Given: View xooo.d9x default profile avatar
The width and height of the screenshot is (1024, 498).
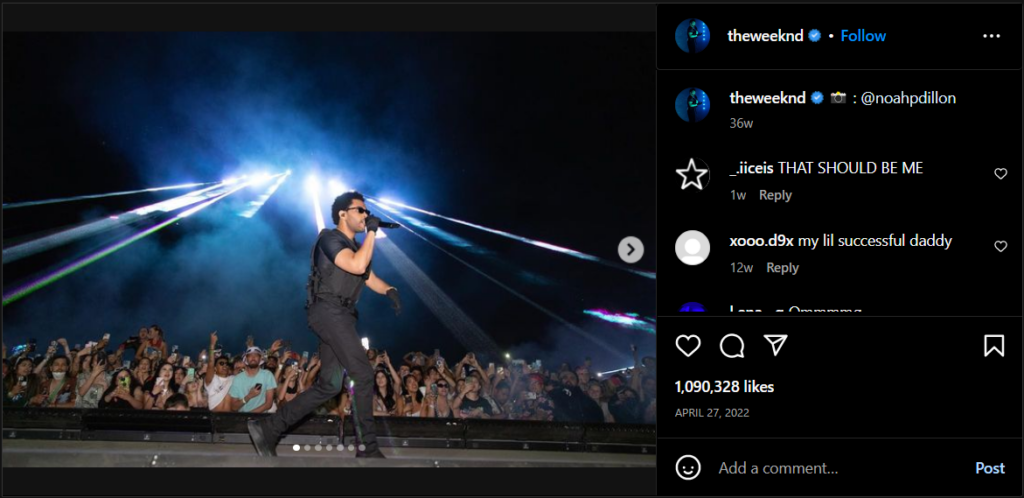Looking at the screenshot, I should [692, 247].
